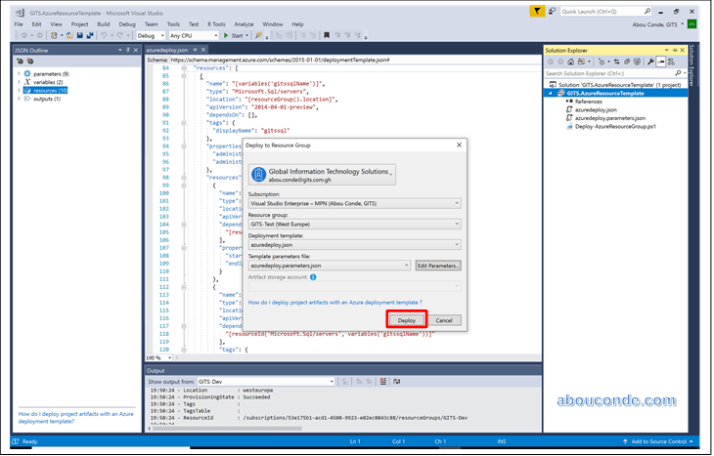This screenshot has height=456, width=714.
Task: Open the Debug configuration dropdown
Action: [x=151, y=35]
